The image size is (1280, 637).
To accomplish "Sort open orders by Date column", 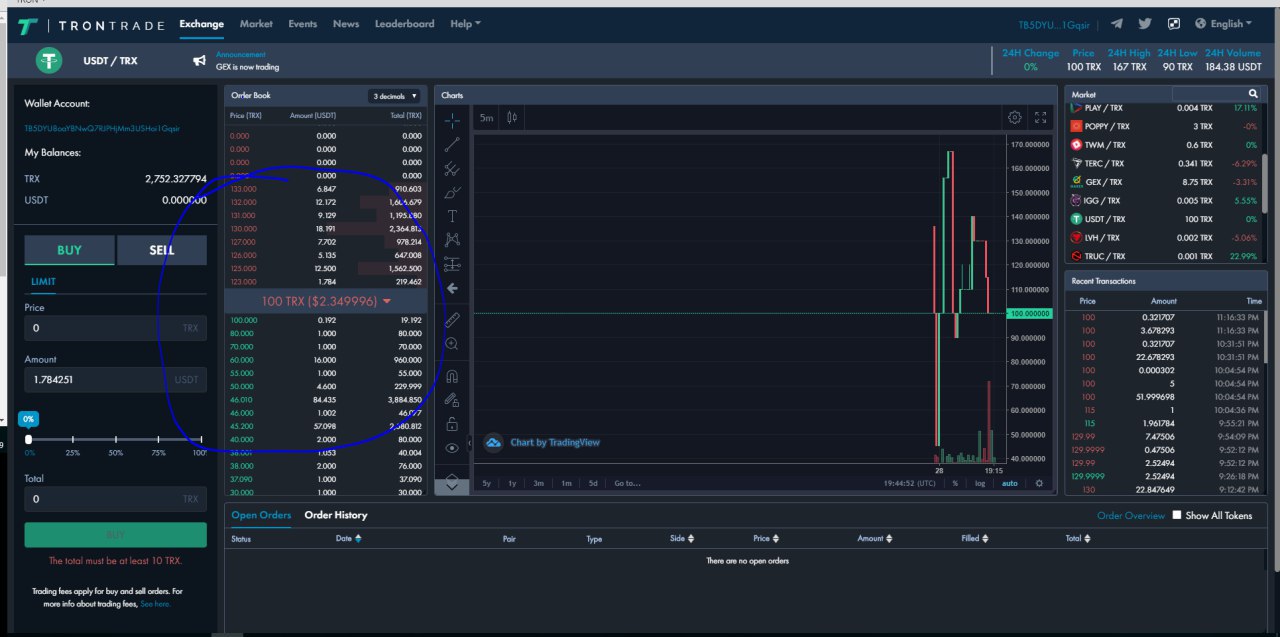I will (x=349, y=538).
